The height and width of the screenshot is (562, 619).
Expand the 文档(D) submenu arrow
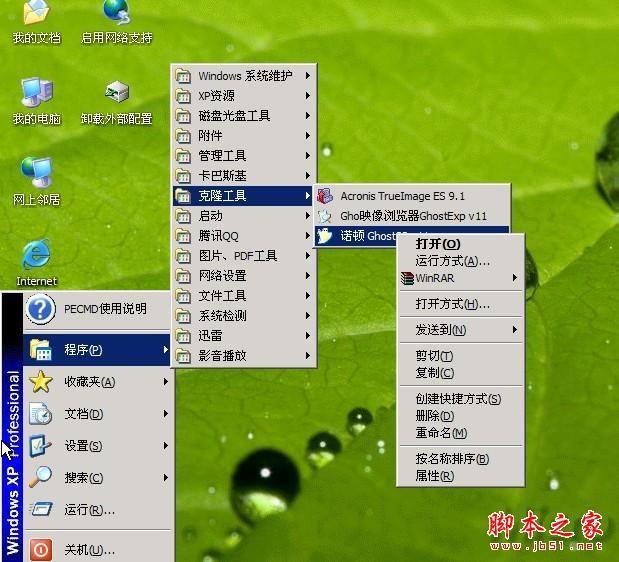click(x=166, y=414)
